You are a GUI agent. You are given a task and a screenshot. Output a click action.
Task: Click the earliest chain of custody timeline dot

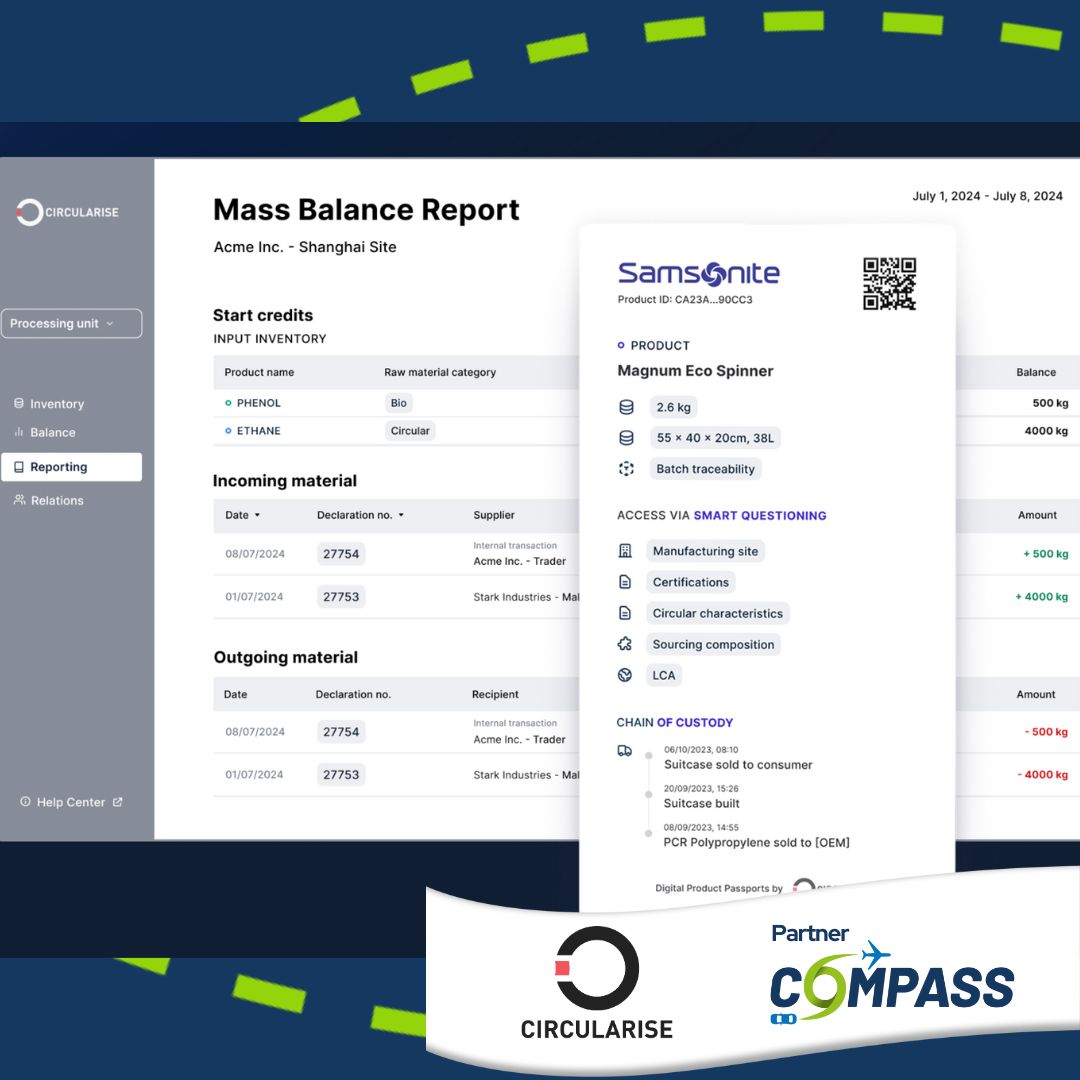651,832
